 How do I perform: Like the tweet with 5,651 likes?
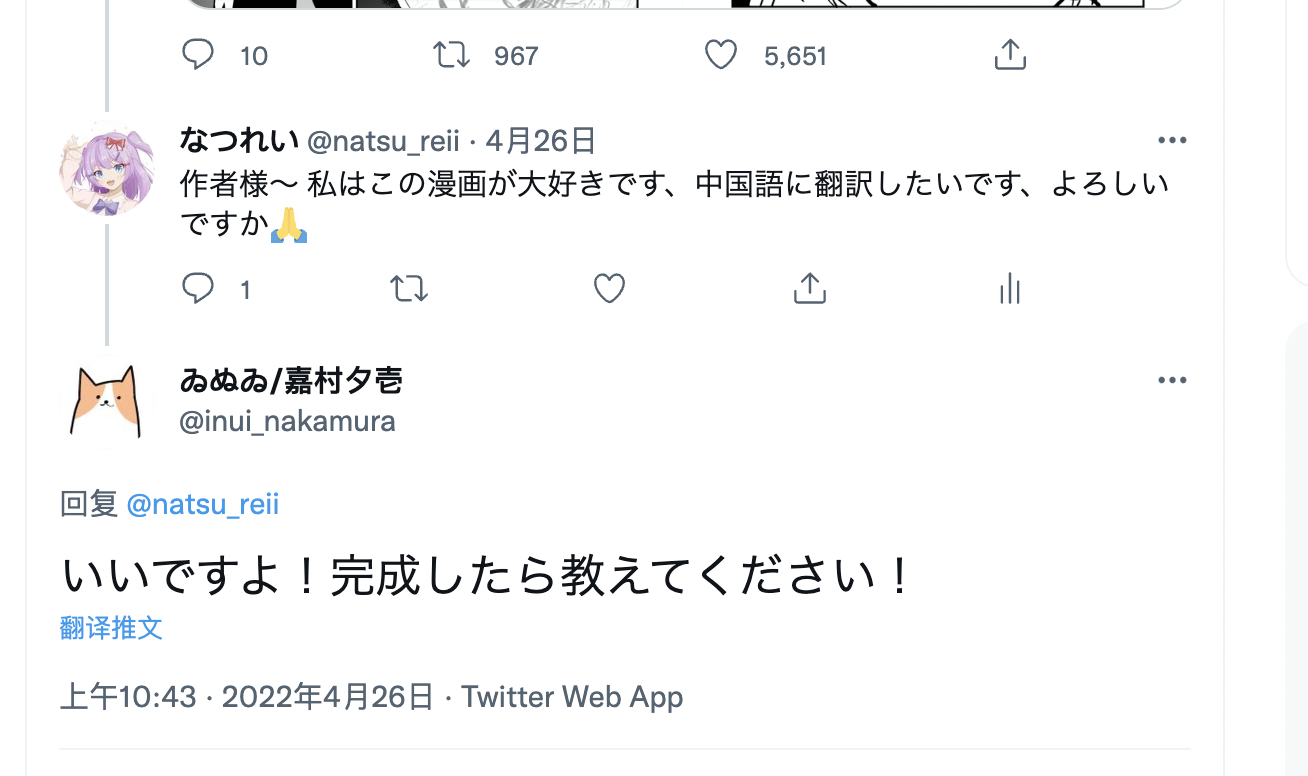pyautogui.click(x=721, y=54)
